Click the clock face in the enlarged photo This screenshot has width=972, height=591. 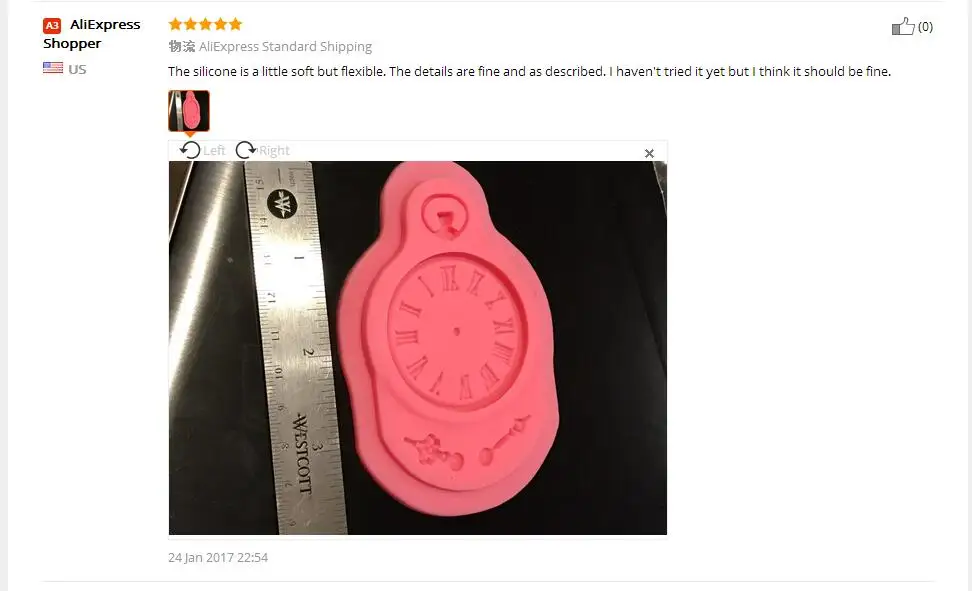[x=457, y=331]
